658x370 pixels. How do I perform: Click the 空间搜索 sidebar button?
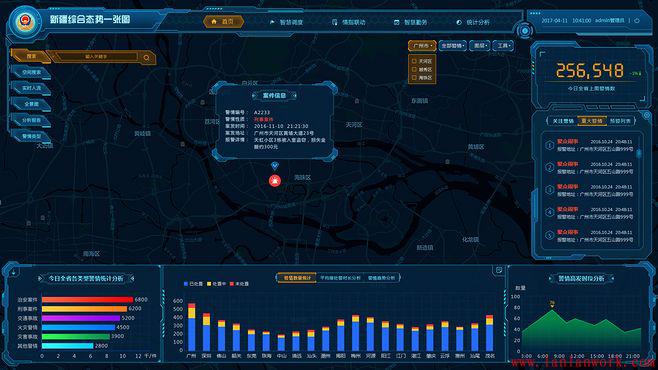pyautogui.click(x=31, y=73)
